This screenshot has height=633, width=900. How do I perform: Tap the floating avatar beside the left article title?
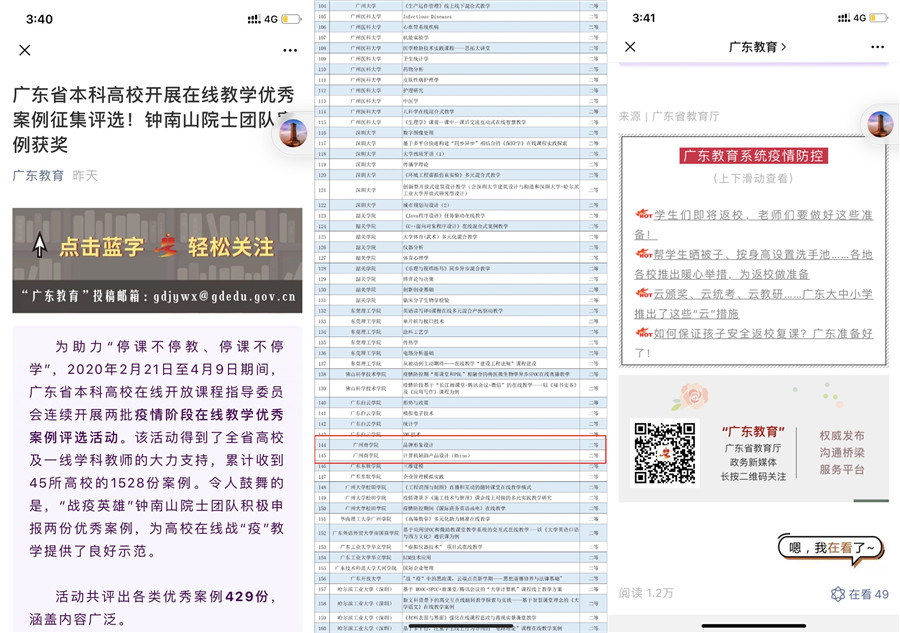click(x=292, y=133)
